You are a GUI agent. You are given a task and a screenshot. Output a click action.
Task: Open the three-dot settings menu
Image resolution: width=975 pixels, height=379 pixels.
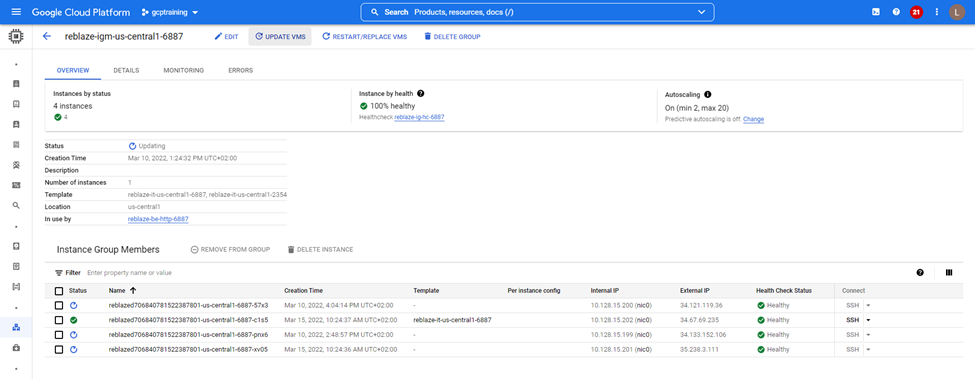tap(937, 12)
